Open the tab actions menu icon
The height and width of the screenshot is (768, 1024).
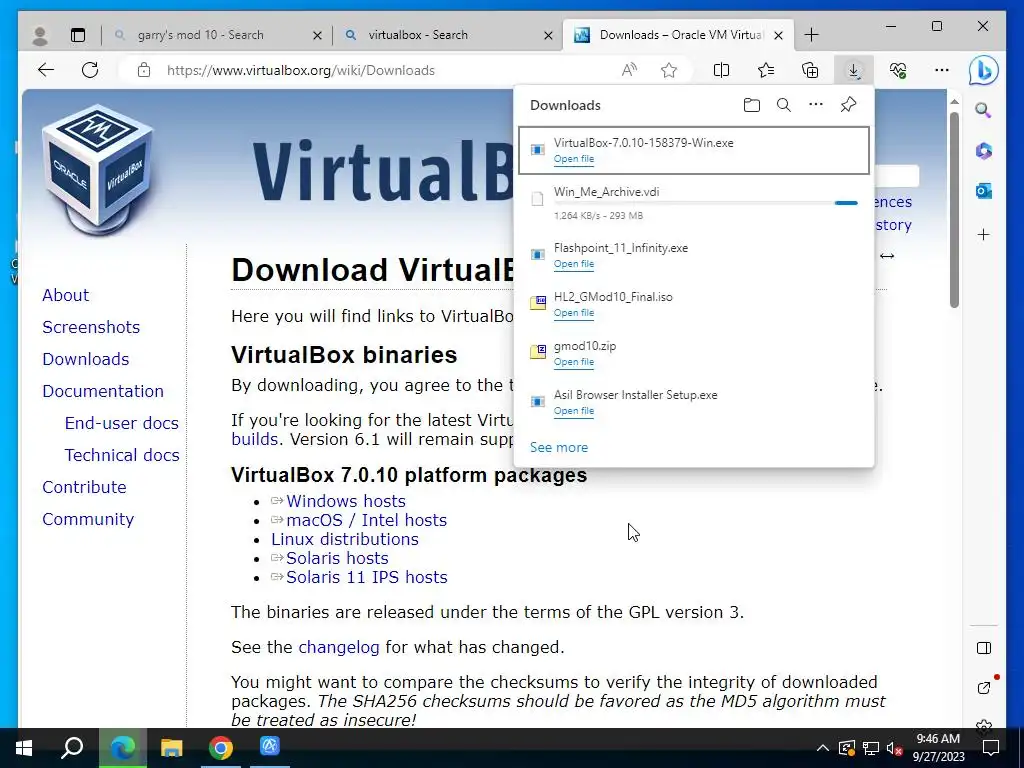coord(78,35)
